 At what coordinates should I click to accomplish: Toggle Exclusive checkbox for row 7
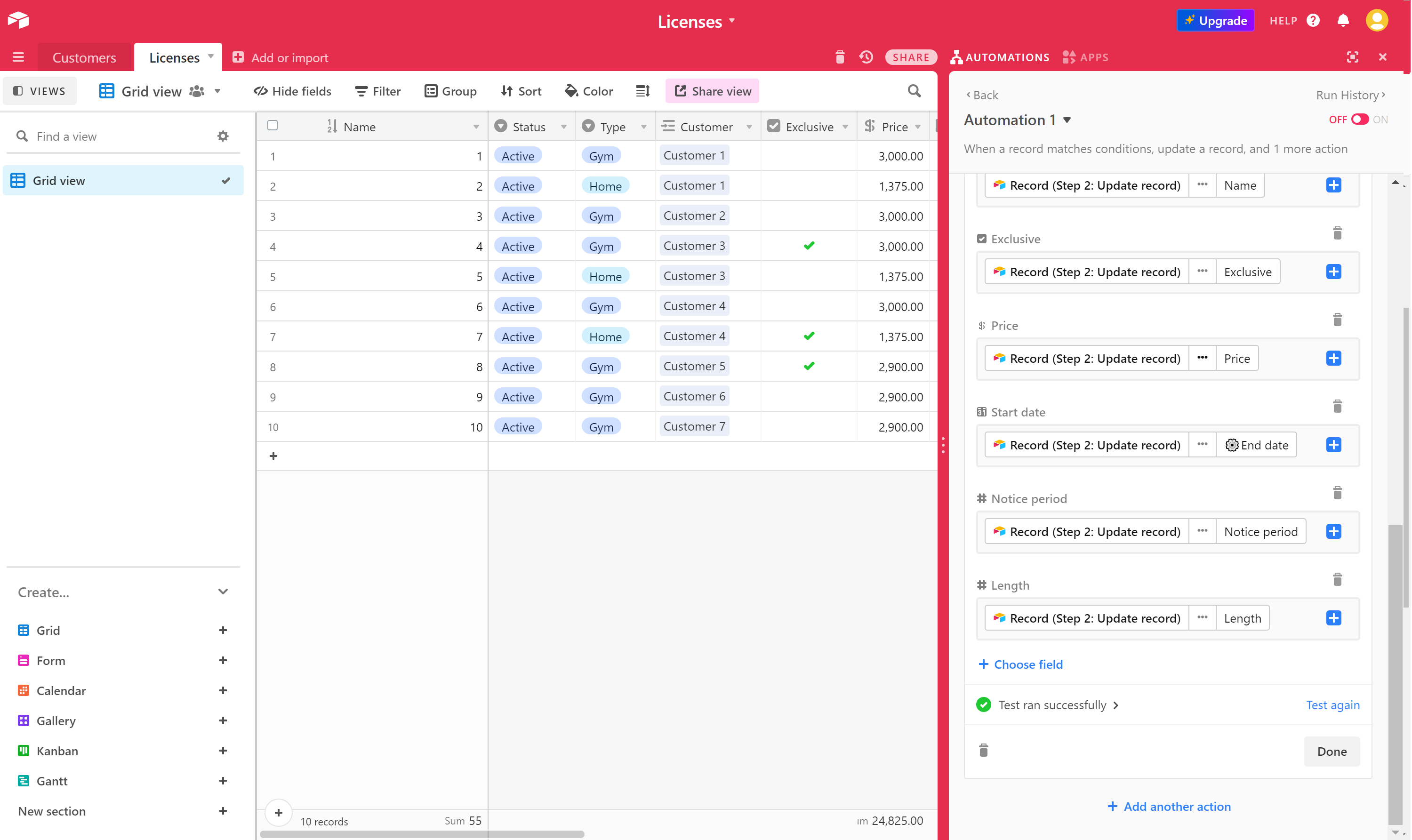click(x=809, y=336)
